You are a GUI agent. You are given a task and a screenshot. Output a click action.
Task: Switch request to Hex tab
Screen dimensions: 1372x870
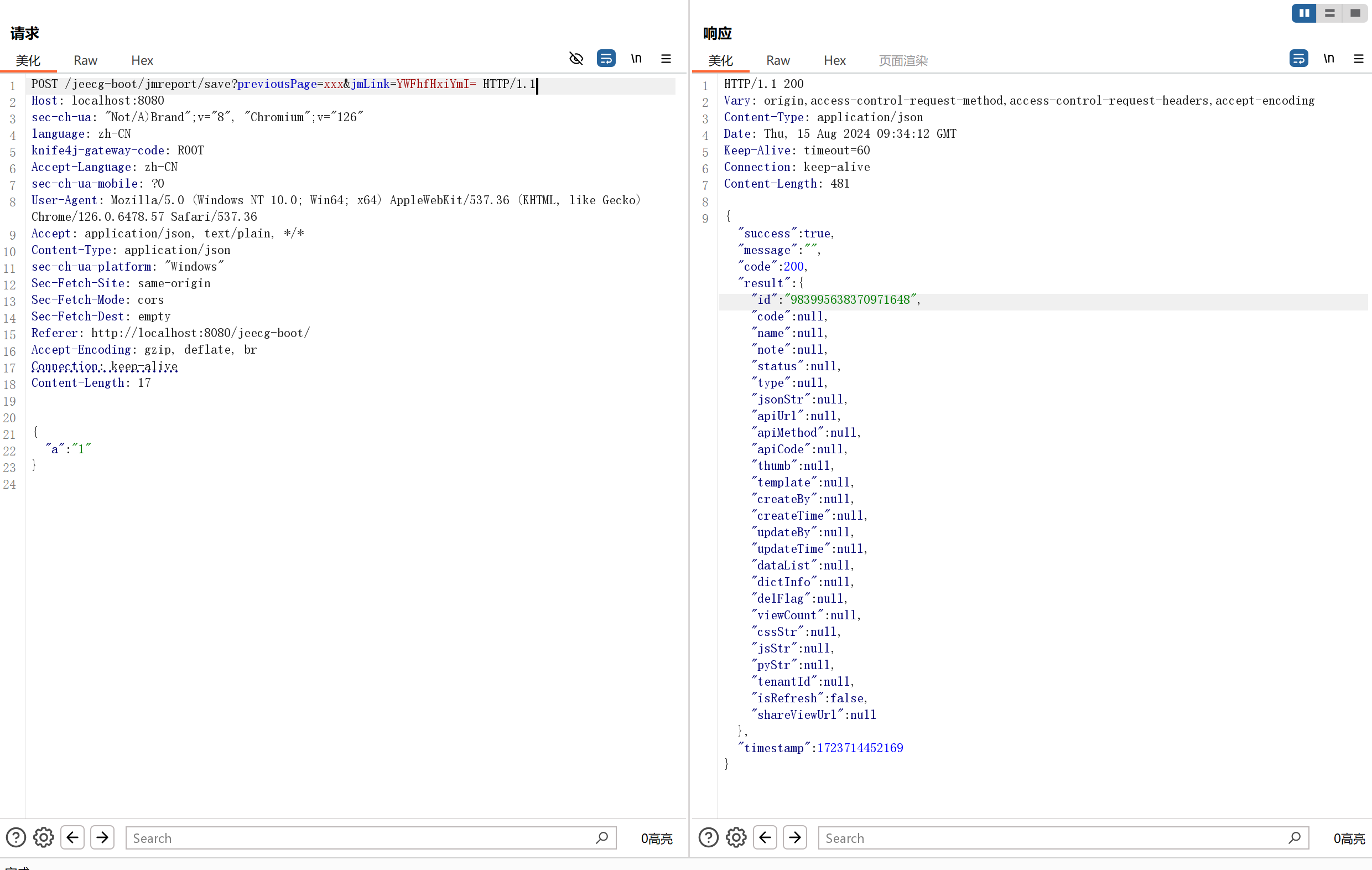(x=142, y=60)
